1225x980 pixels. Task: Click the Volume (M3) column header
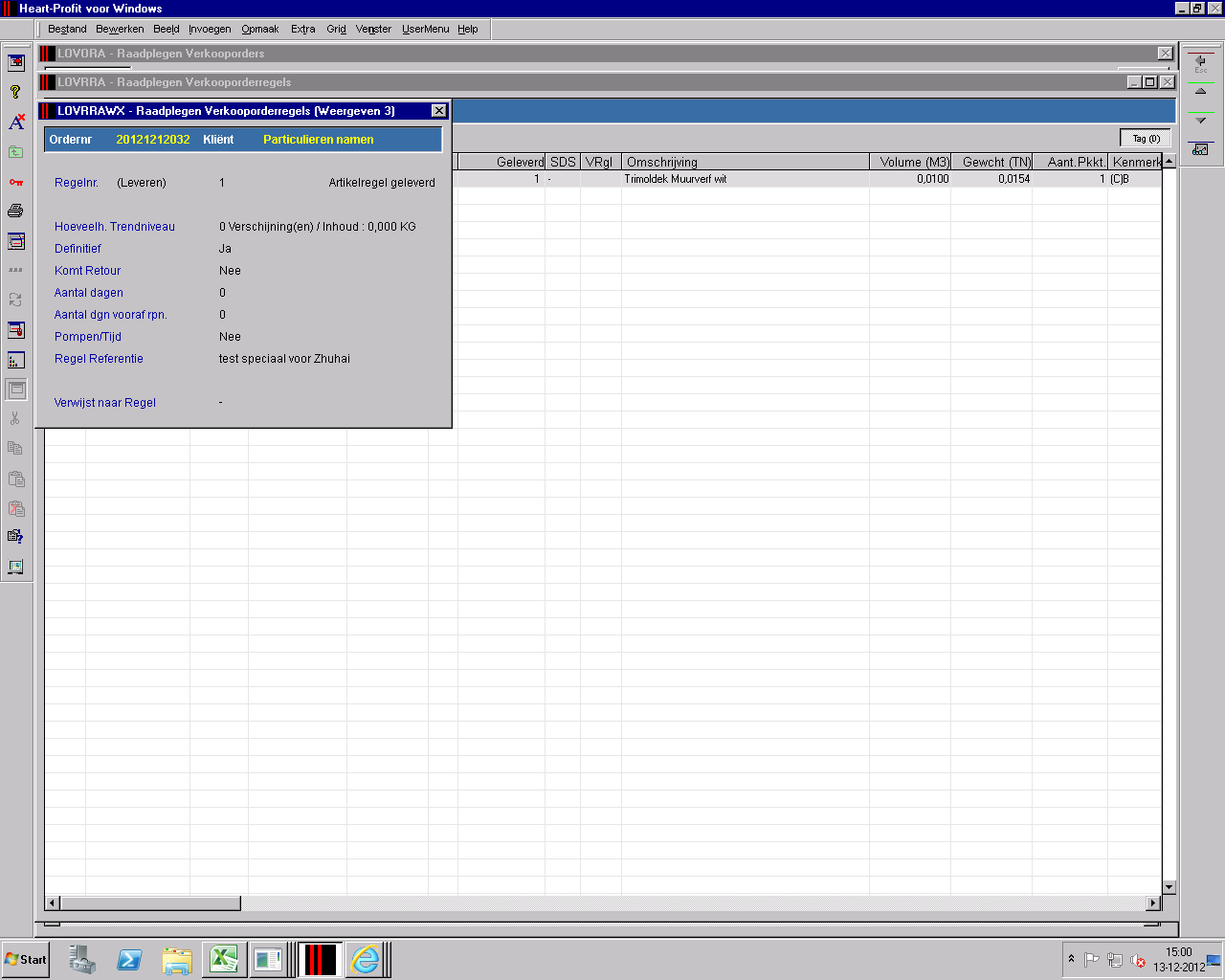coord(910,162)
